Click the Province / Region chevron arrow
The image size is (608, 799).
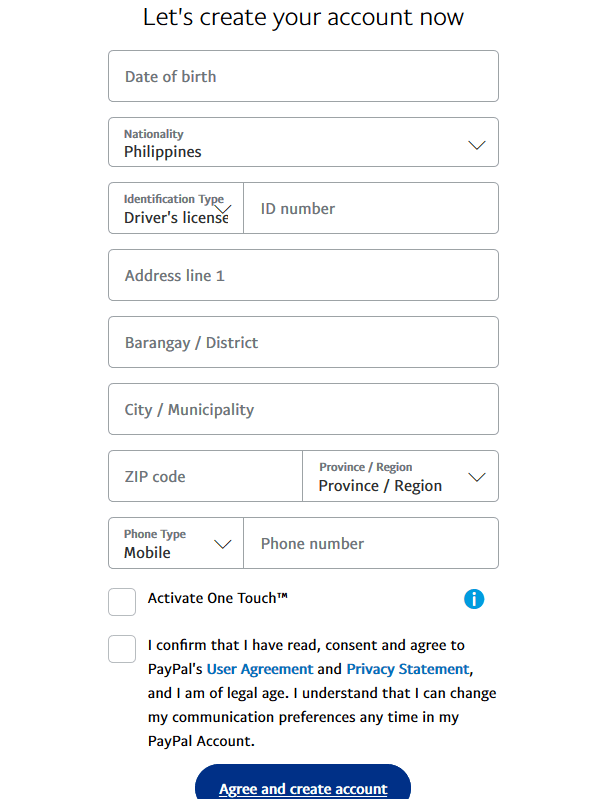click(x=477, y=478)
